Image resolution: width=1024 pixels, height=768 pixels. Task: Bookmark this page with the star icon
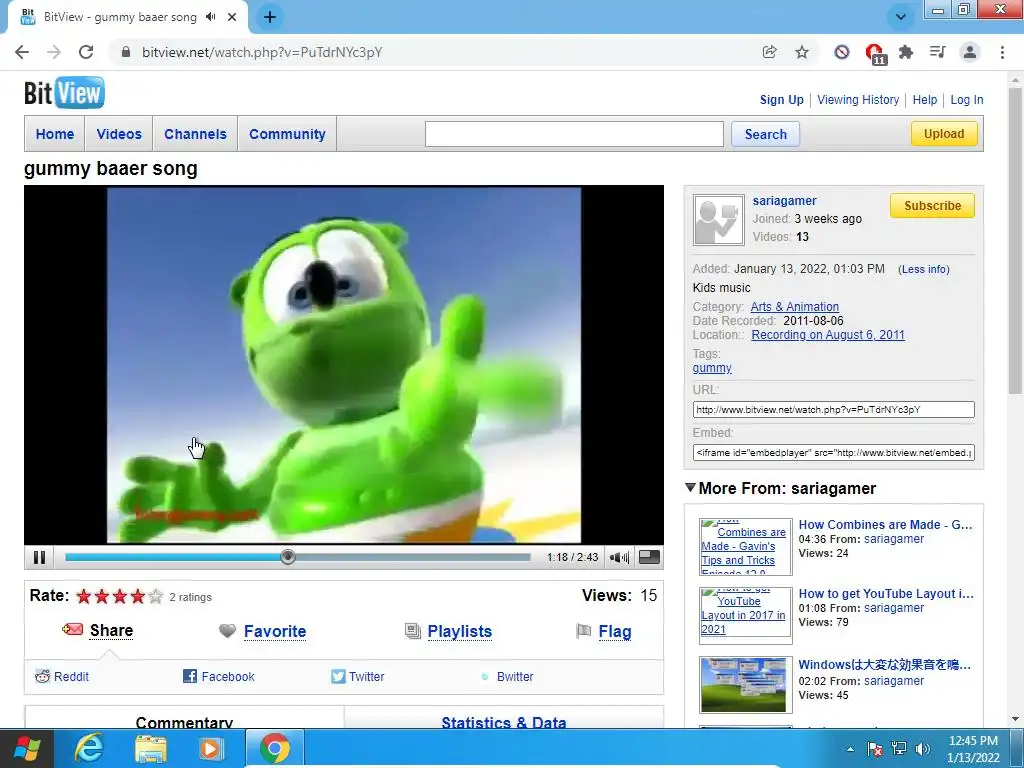click(x=802, y=52)
